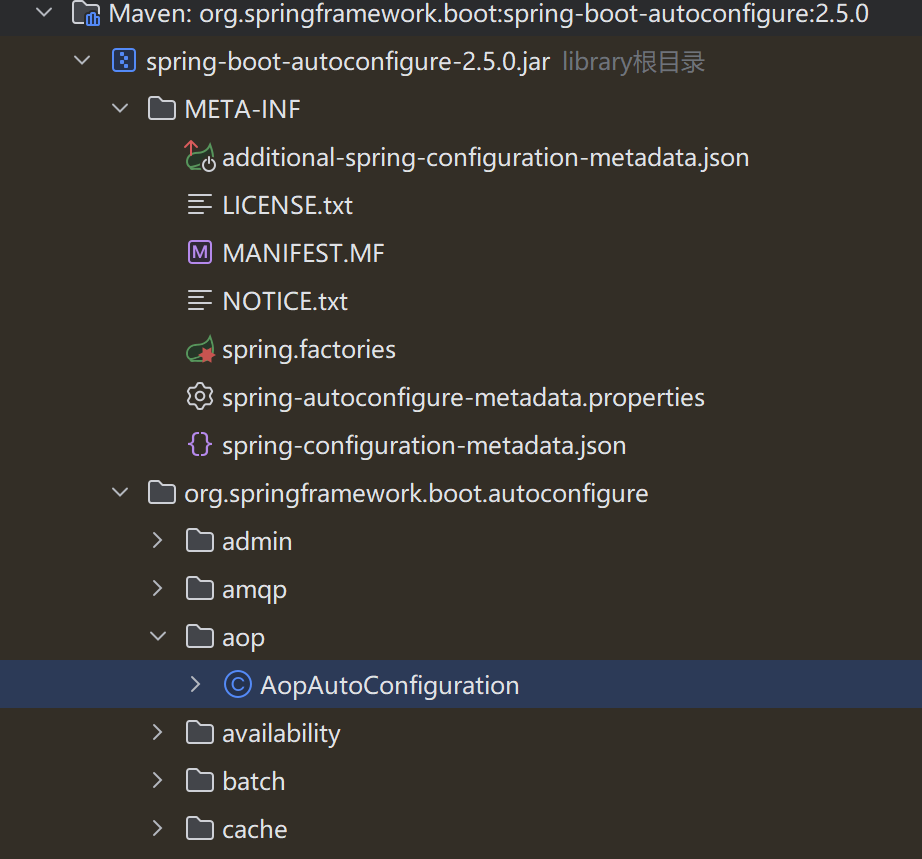This screenshot has width=922, height=859.
Task: Expand the admin package
Action: tap(157, 541)
